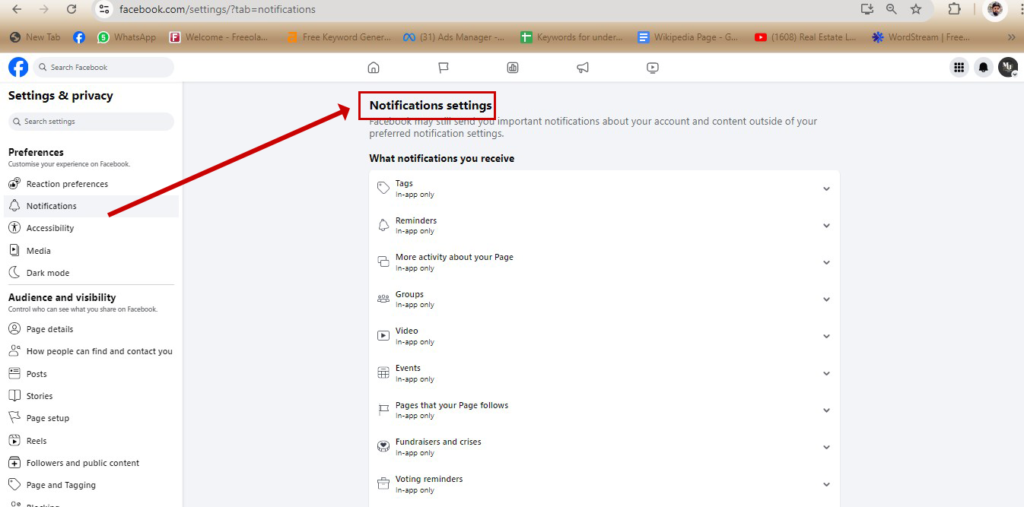Viewport: 1024px width, 507px height.
Task: Bookmark this page with star icon
Action: pos(916,9)
